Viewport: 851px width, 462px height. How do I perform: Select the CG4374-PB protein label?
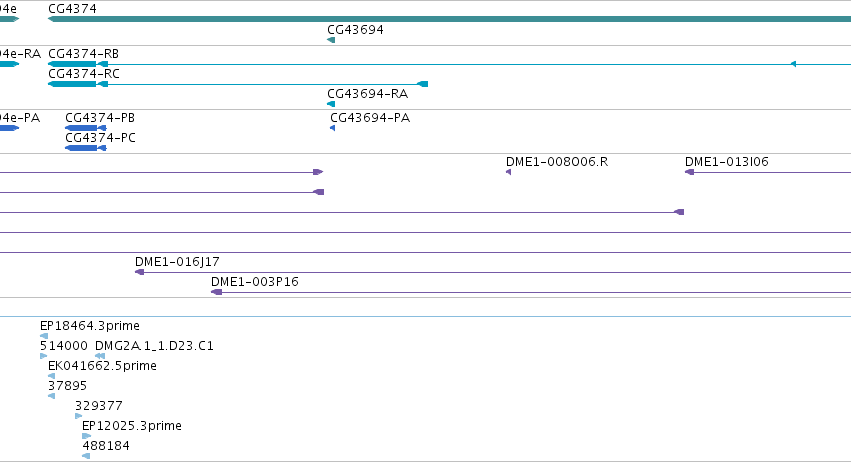tap(100, 118)
